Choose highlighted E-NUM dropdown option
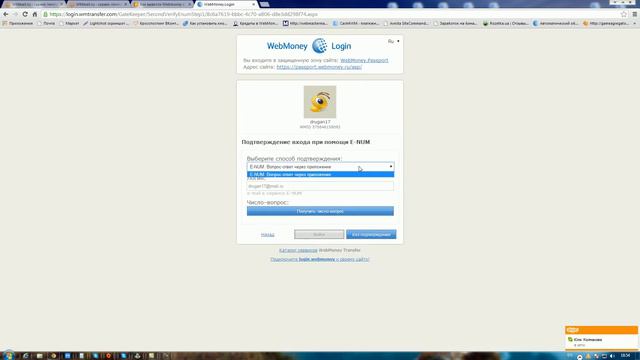 (320, 174)
